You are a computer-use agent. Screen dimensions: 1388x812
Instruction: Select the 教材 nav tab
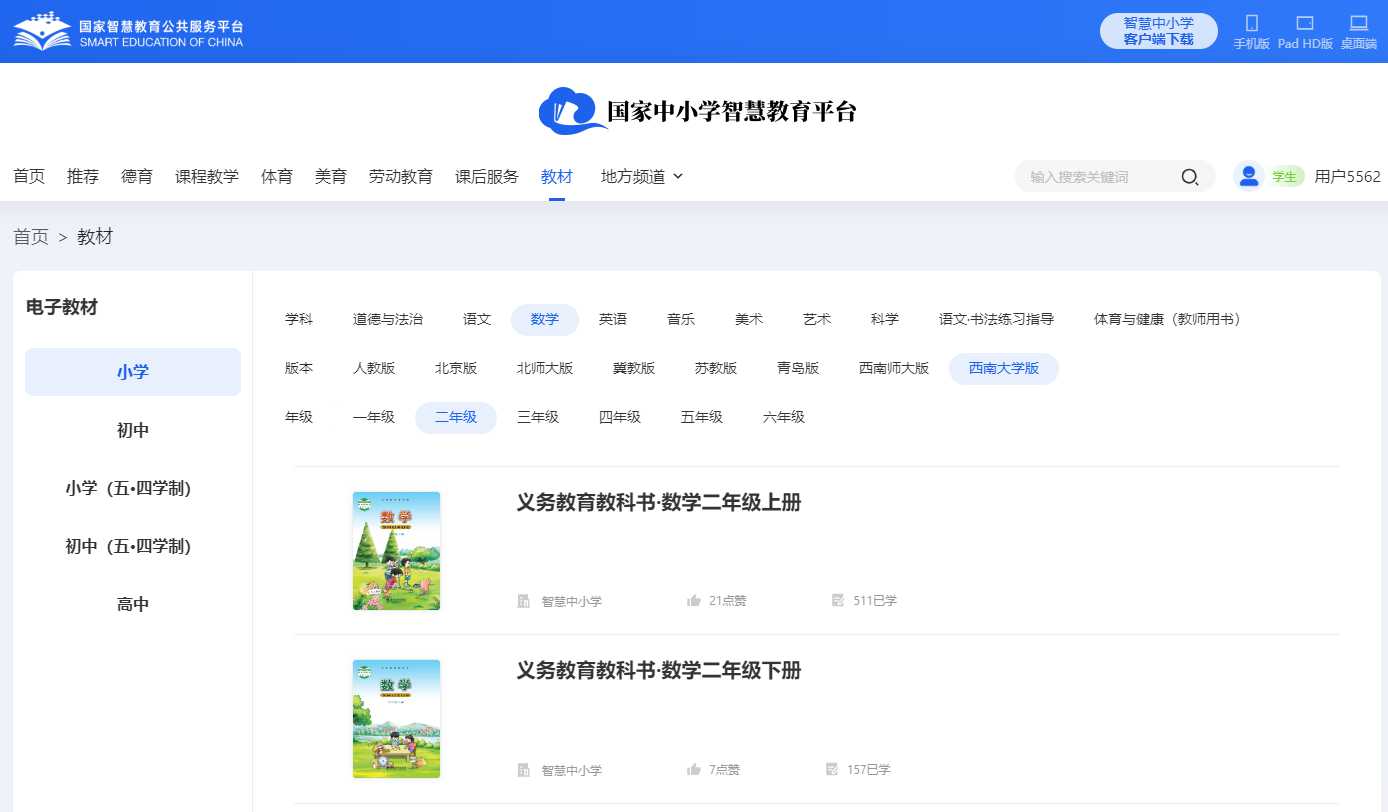557,177
